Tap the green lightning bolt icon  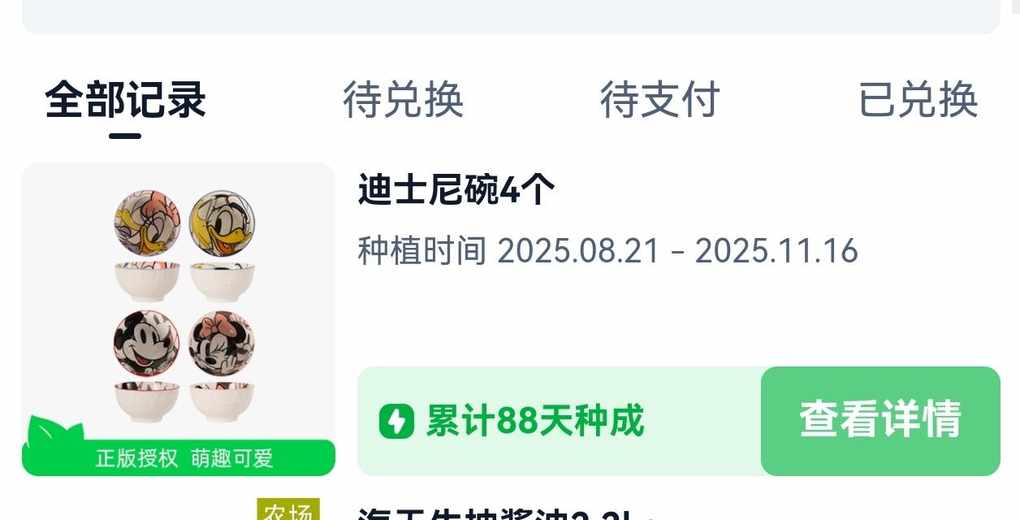point(396,421)
